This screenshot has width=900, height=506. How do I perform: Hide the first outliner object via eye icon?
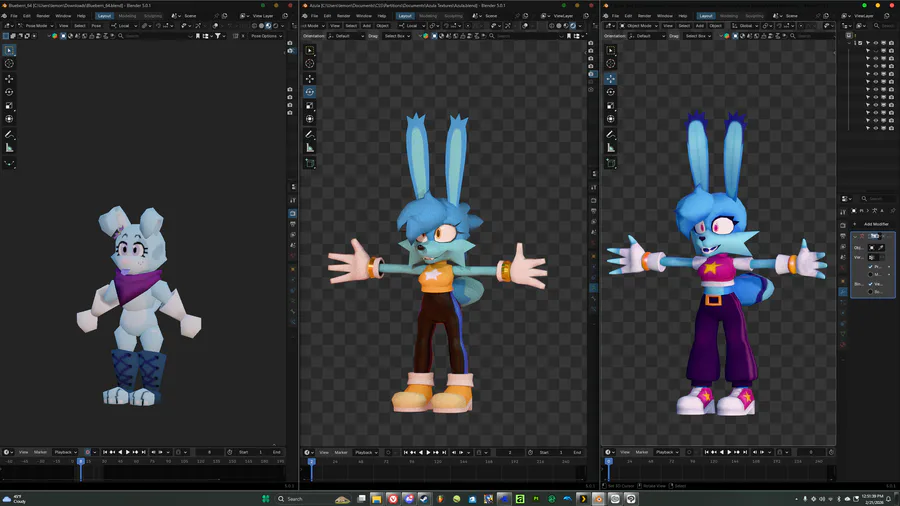click(x=875, y=43)
